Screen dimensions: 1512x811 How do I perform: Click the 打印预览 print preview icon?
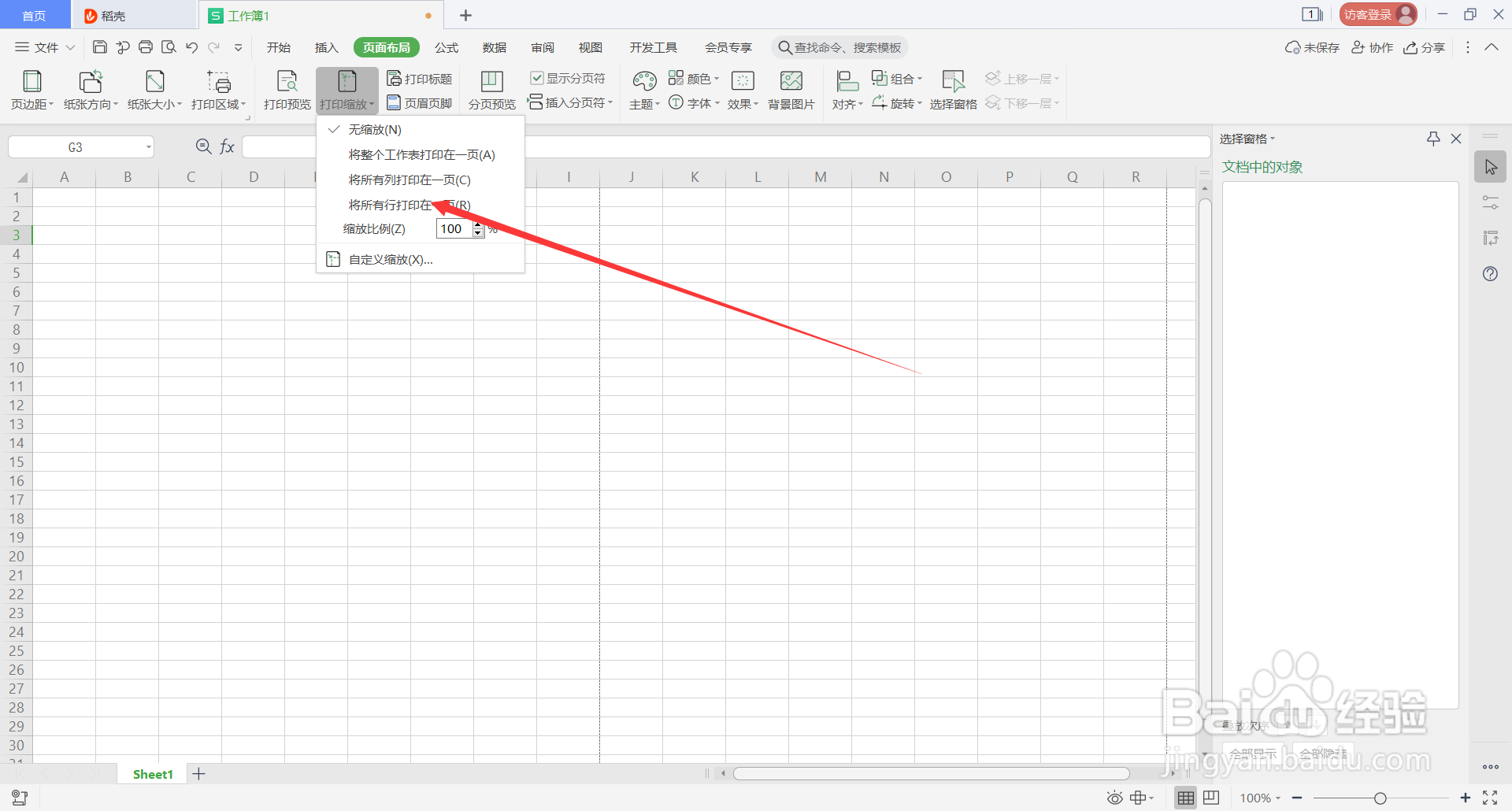click(x=287, y=82)
